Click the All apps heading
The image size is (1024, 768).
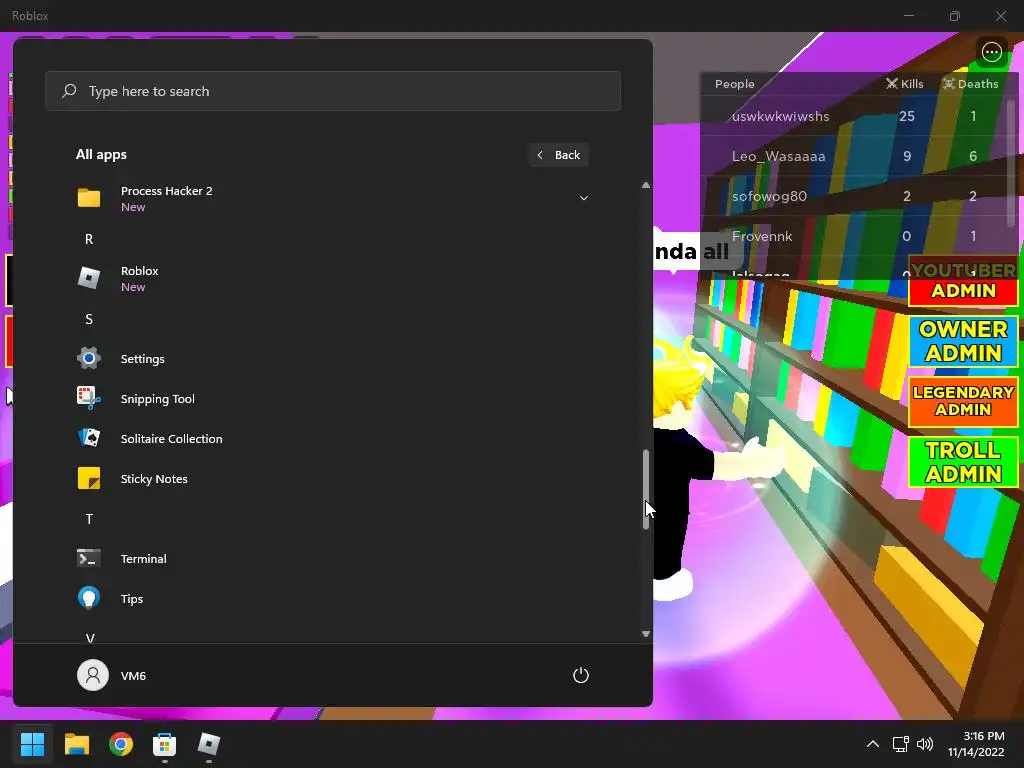101,155
